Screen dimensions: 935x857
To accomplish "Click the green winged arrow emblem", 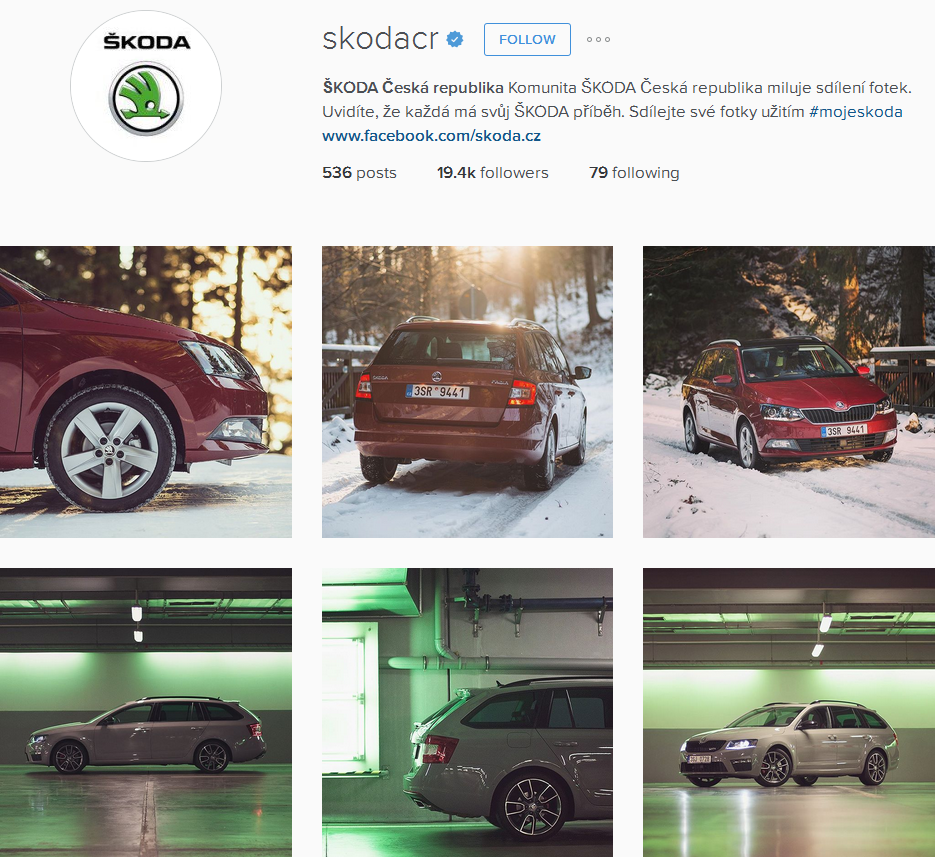I will (x=146, y=99).
